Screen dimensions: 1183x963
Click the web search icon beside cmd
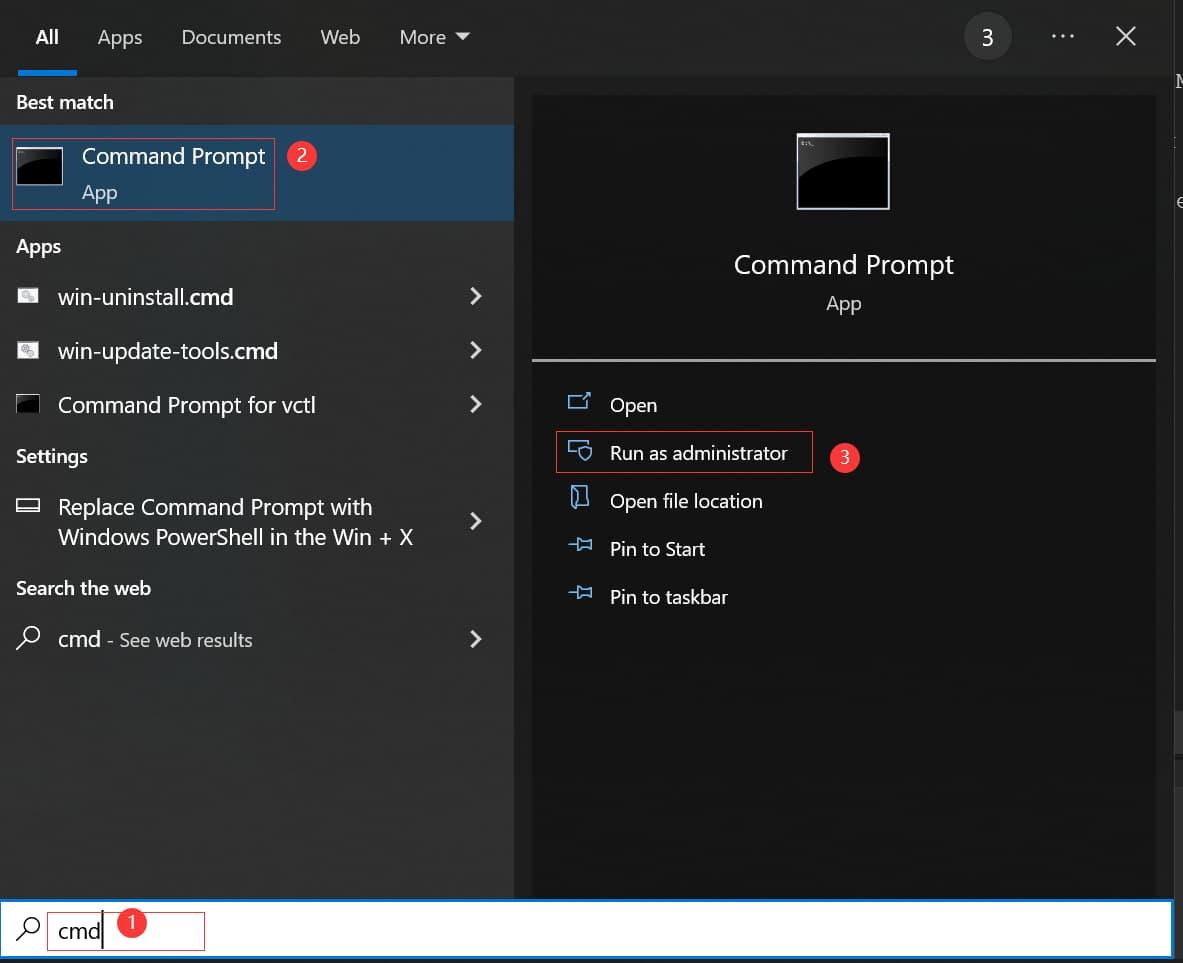[27, 639]
